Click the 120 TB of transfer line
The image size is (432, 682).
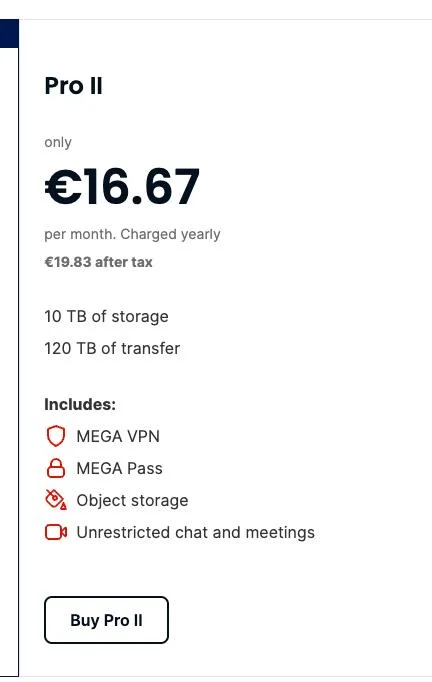click(x=112, y=348)
